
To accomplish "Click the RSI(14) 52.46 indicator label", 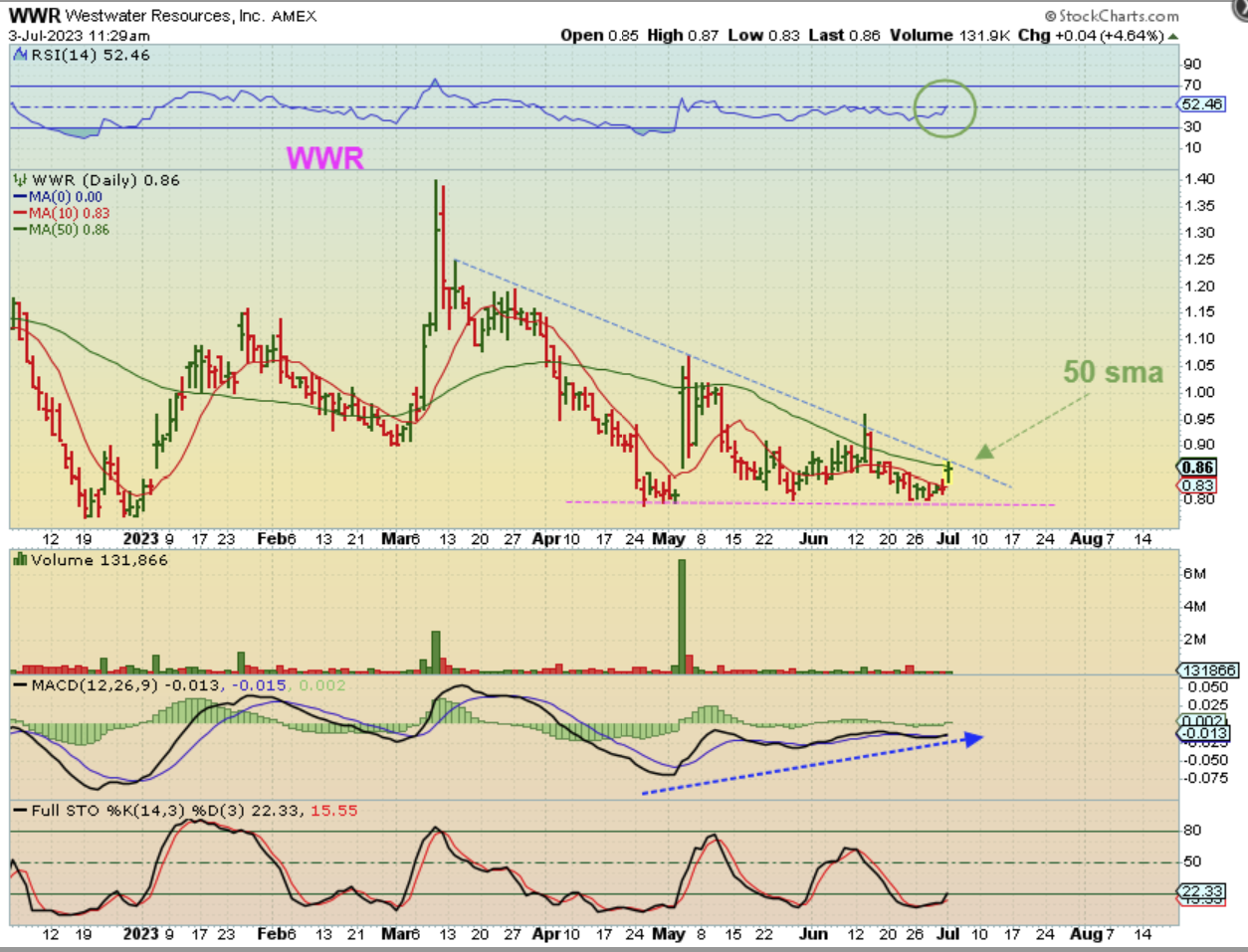I will [x=91, y=56].
